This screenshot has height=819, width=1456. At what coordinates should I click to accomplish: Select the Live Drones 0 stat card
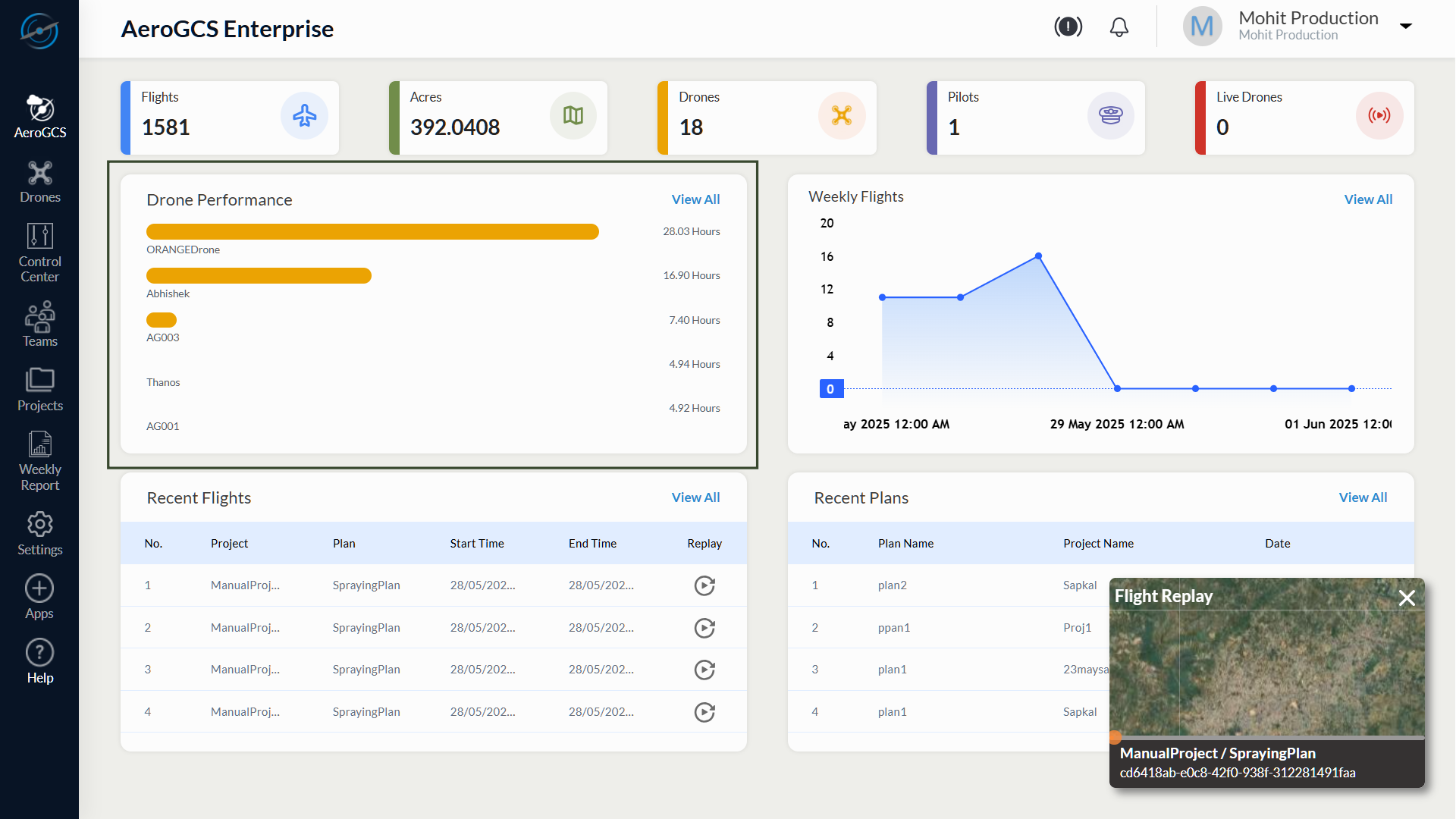click(x=1304, y=118)
